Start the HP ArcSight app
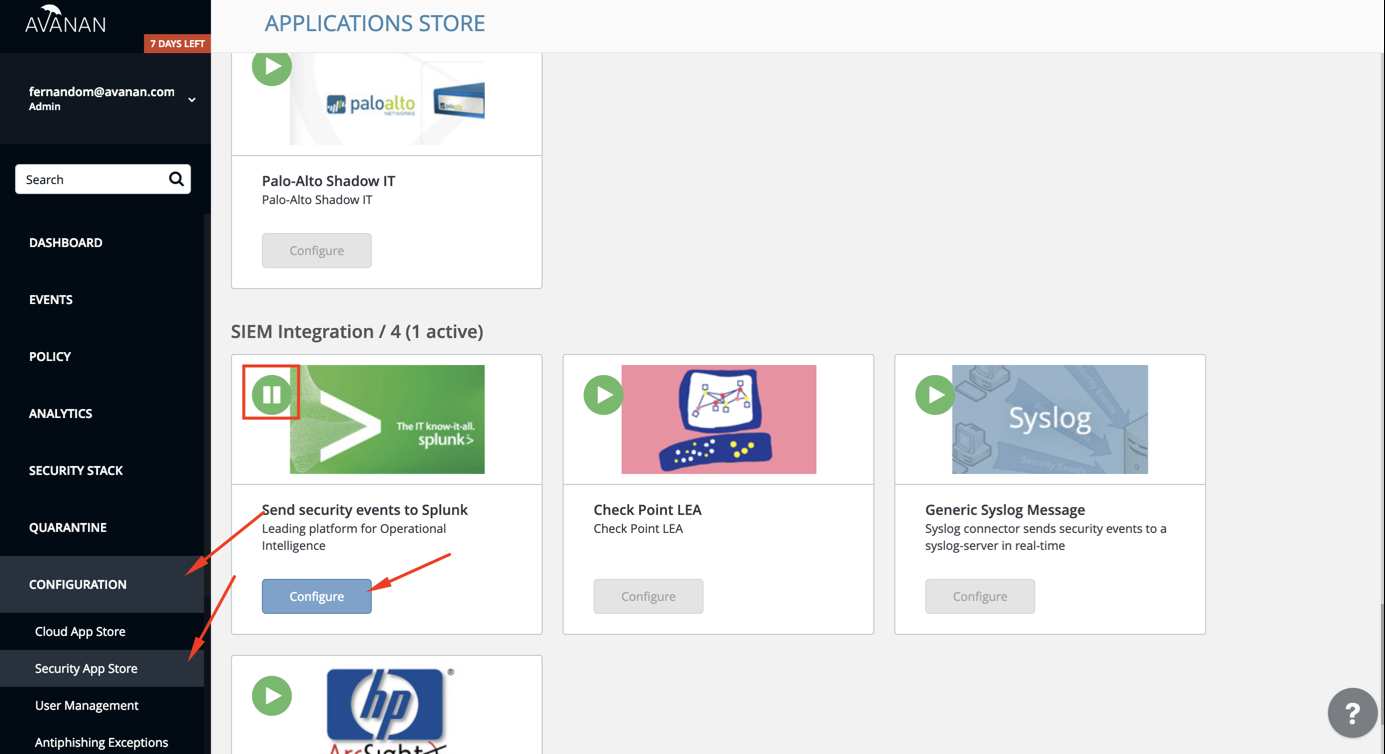 click(271, 695)
